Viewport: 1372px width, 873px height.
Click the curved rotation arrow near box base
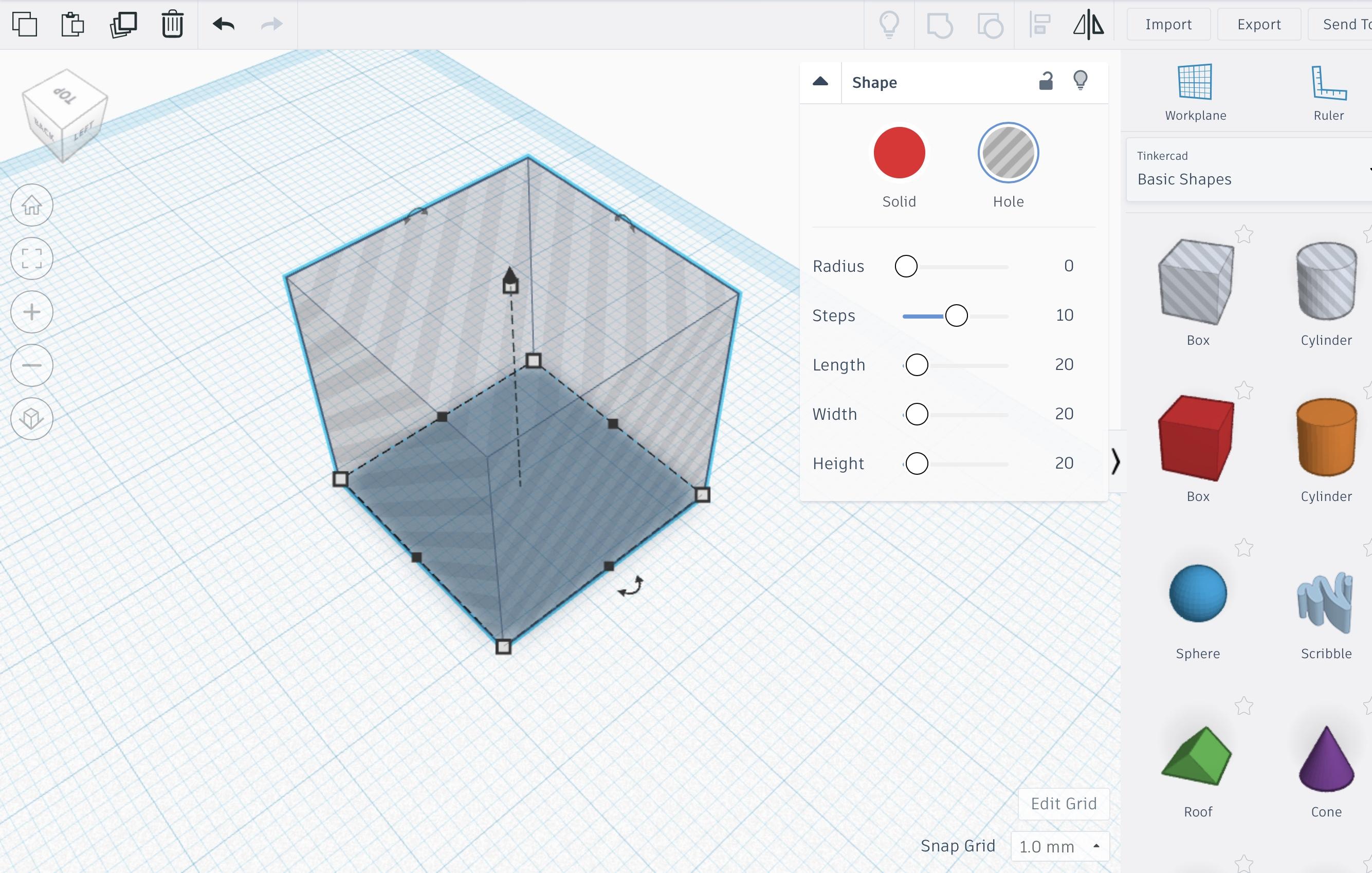pyautogui.click(x=631, y=586)
